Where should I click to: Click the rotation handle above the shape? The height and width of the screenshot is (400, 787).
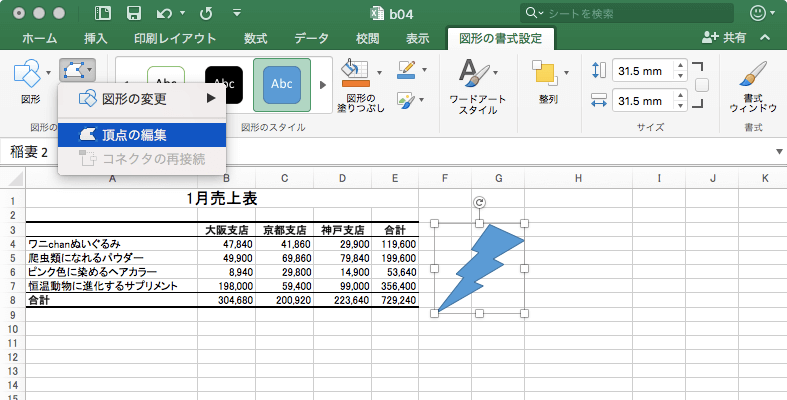pyautogui.click(x=479, y=203)
